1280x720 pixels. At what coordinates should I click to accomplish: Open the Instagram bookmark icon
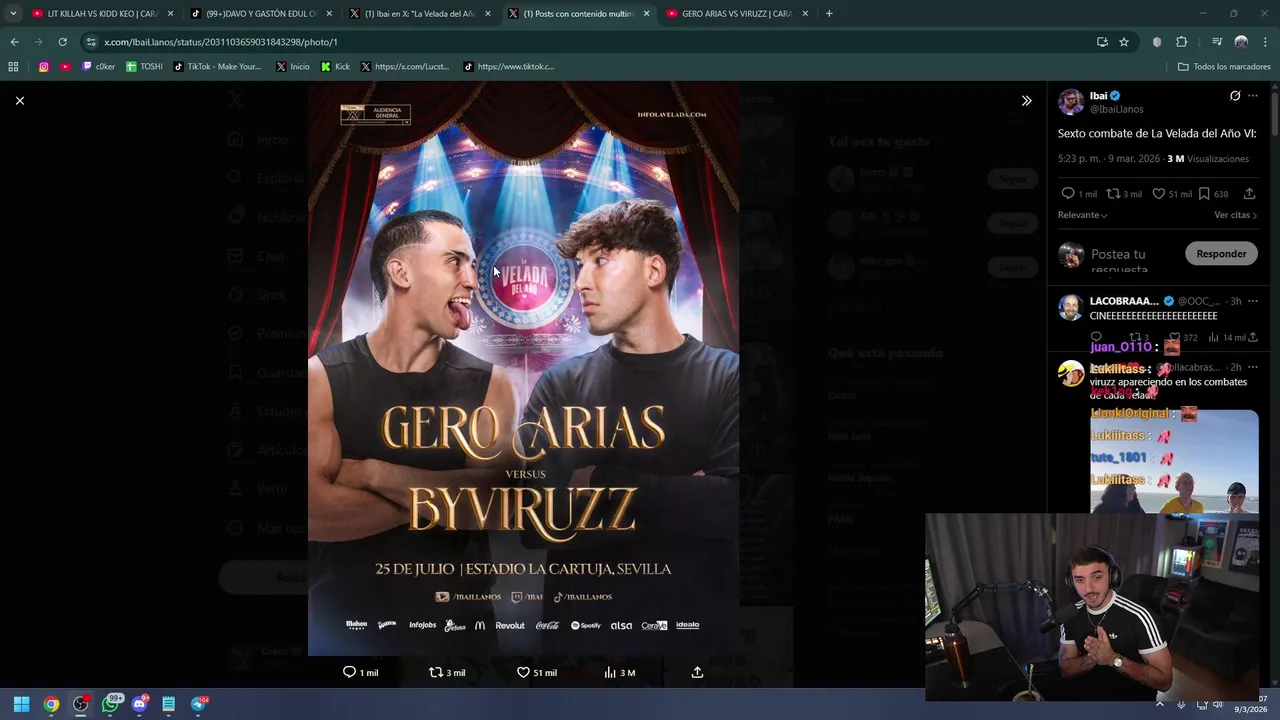pyautogui.click(x=44, y=67)
